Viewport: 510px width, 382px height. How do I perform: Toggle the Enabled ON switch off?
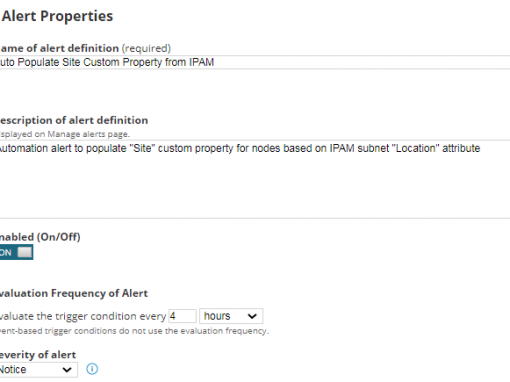(16, 252)
